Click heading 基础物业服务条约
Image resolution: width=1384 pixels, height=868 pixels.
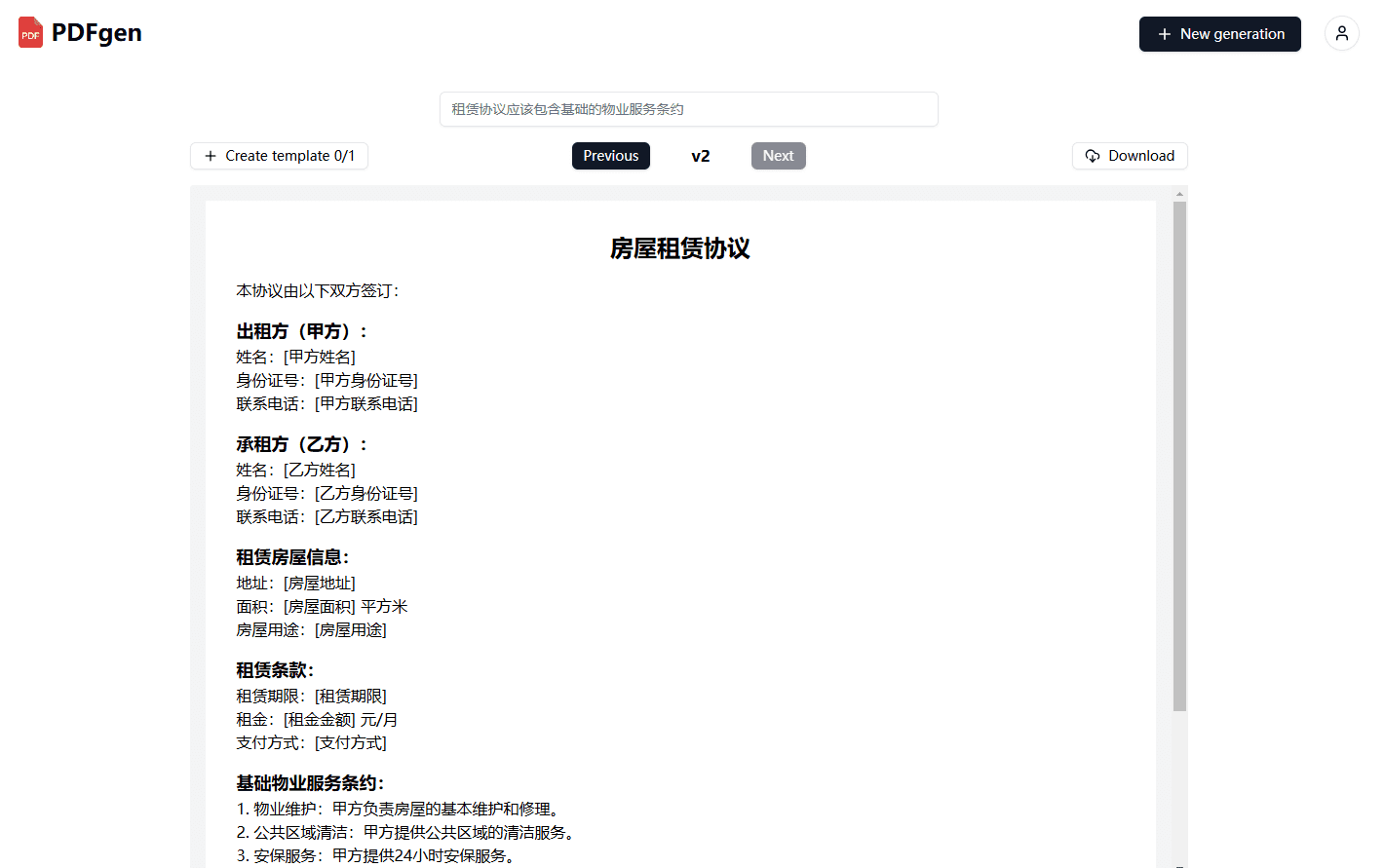(x=310, y=783)
